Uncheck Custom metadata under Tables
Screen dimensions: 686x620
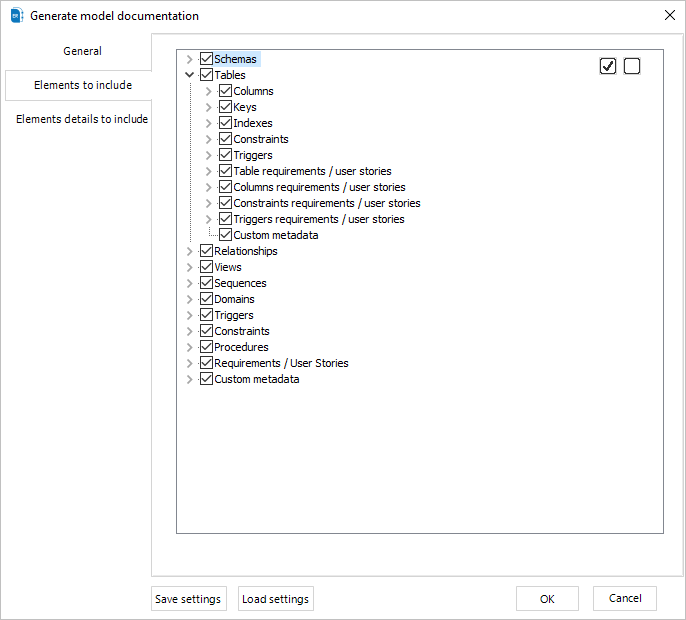[225, 235]
